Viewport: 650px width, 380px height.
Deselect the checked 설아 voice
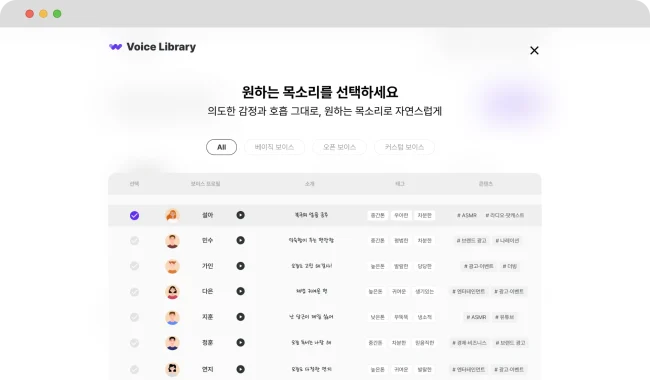pyautogui.click(x=134, y=215)
